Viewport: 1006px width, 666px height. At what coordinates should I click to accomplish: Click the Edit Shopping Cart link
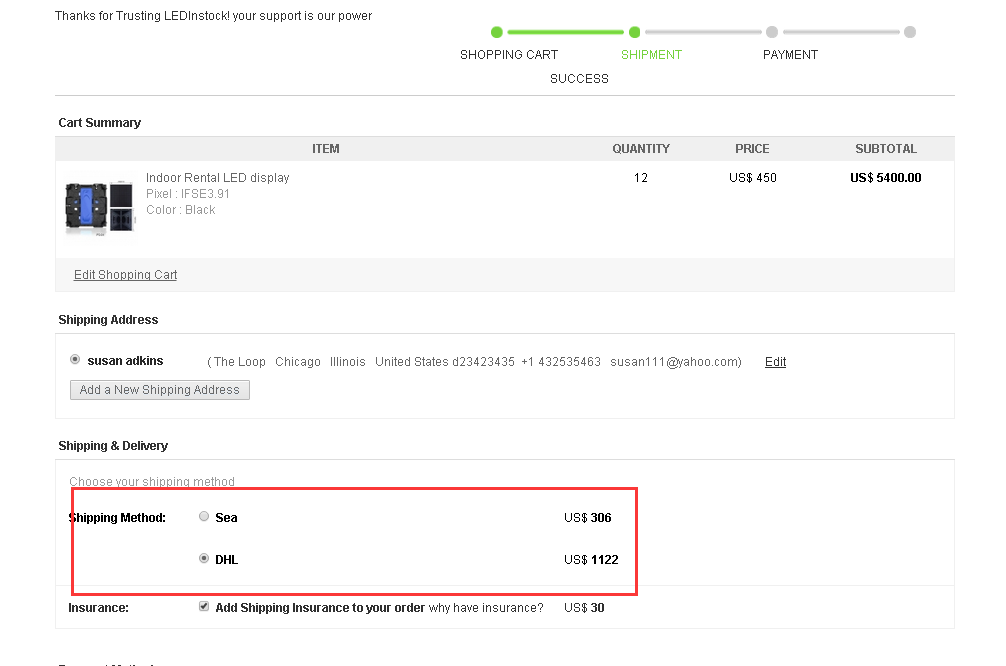(125, 275)
